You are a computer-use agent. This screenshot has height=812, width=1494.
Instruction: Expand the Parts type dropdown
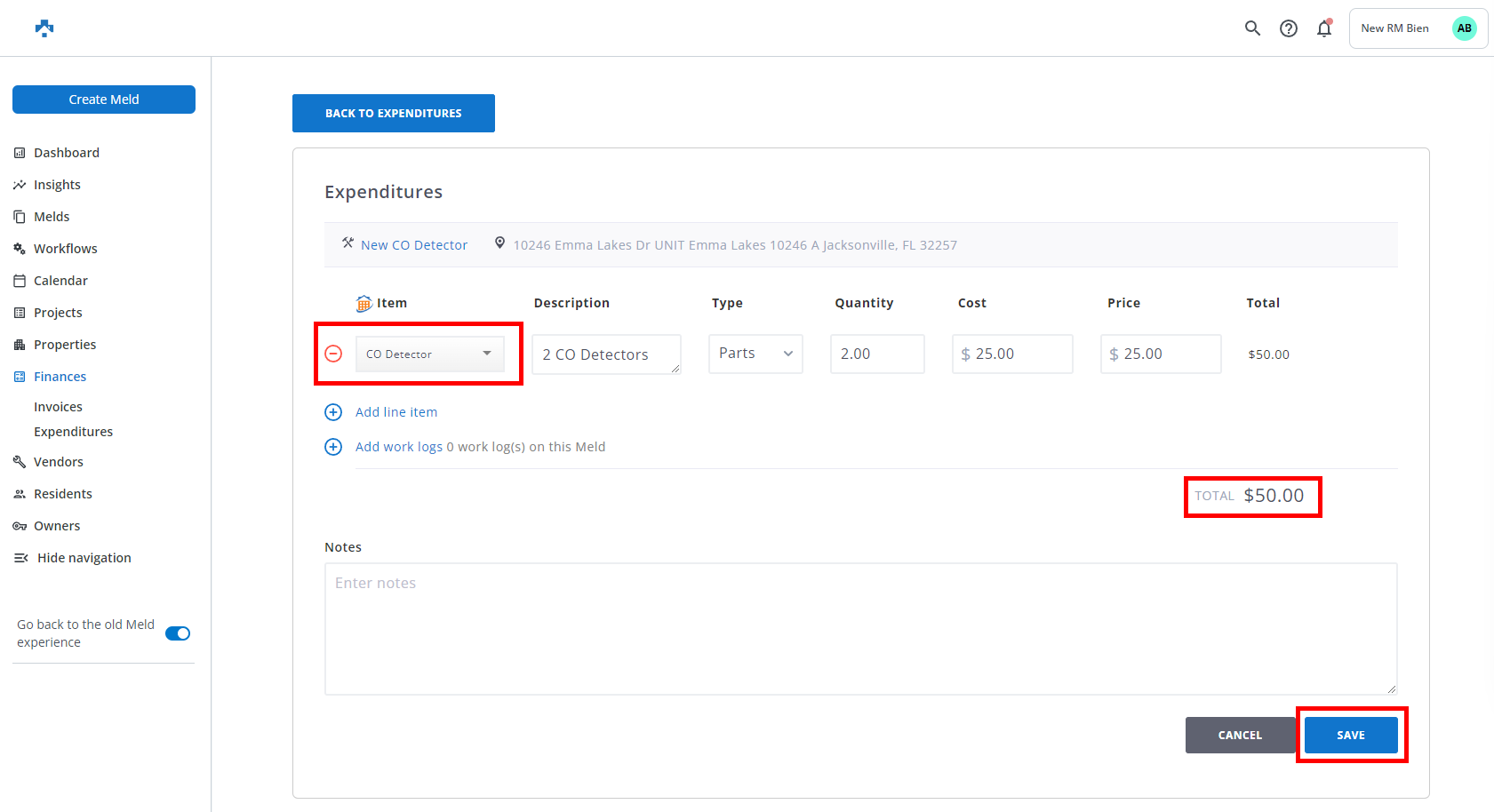click(x=755, y=354)
